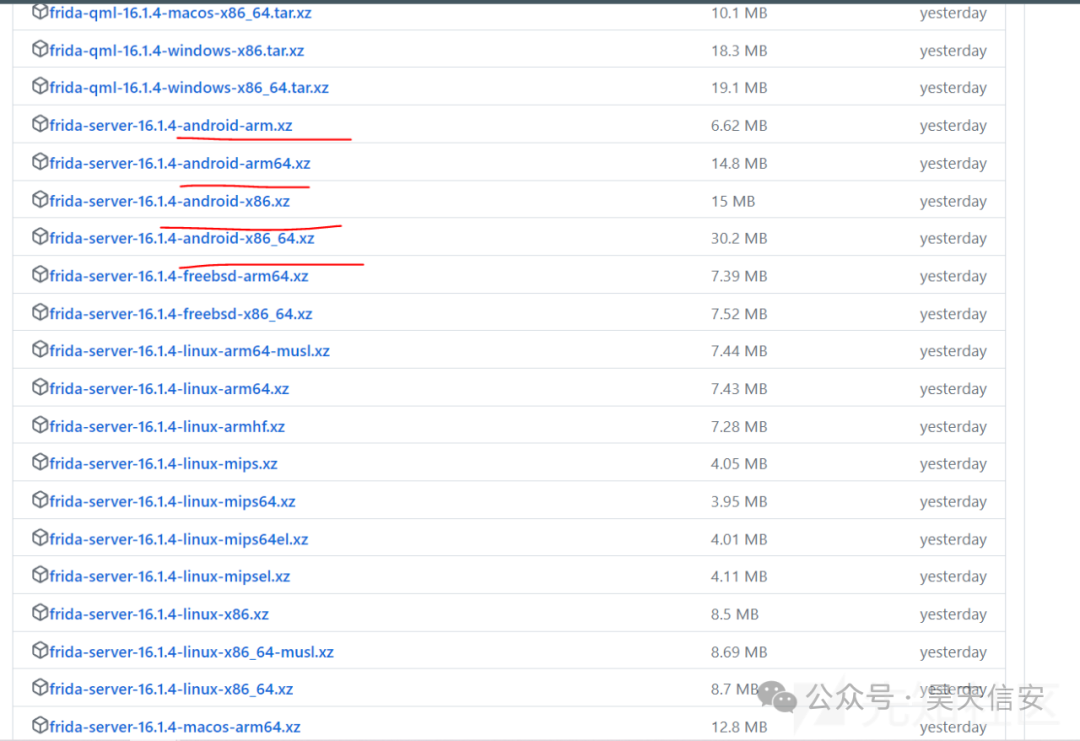Image resolution: width=1080 pixels, height=741 pixels.
Task: Select the 7.44 MB file size
Action: [x=739, y=351]
